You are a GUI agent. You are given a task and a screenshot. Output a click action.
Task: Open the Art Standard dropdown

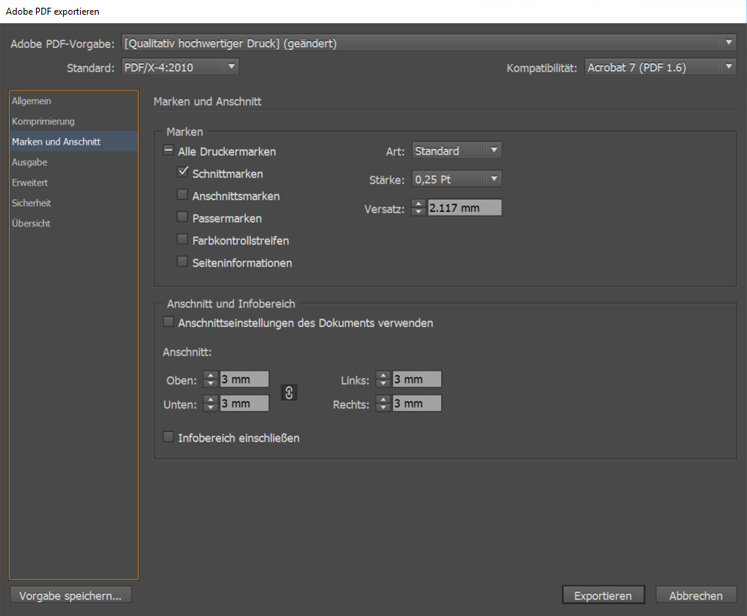click(x=456, y=151)
